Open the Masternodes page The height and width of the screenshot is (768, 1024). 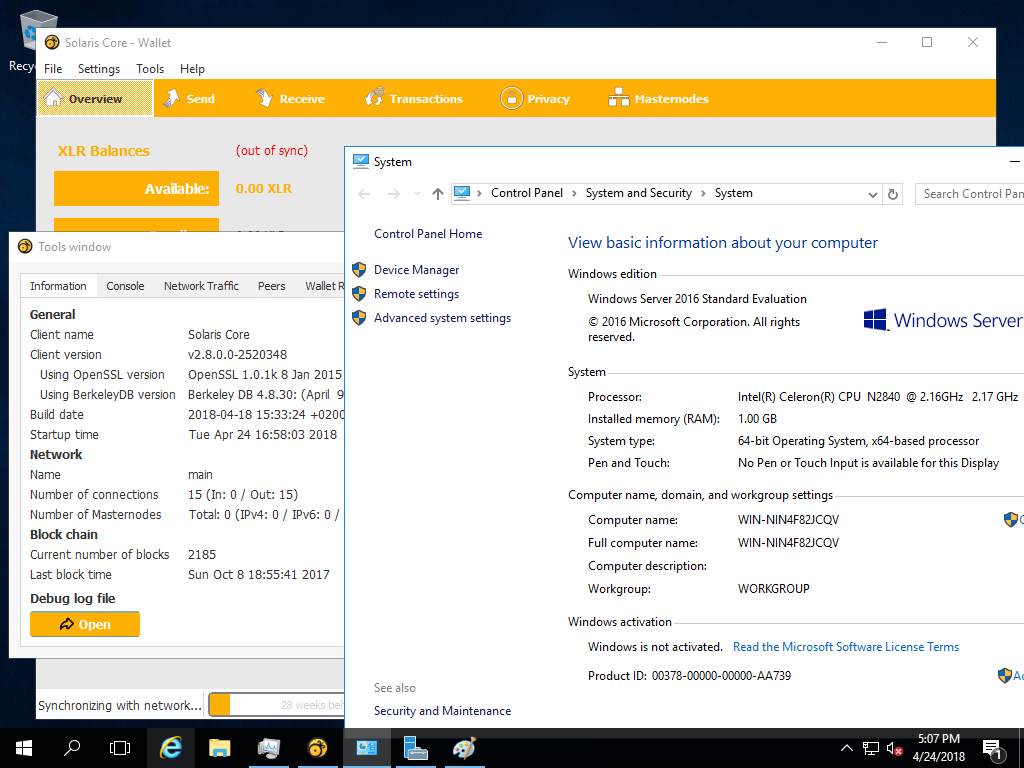[658, 99]
